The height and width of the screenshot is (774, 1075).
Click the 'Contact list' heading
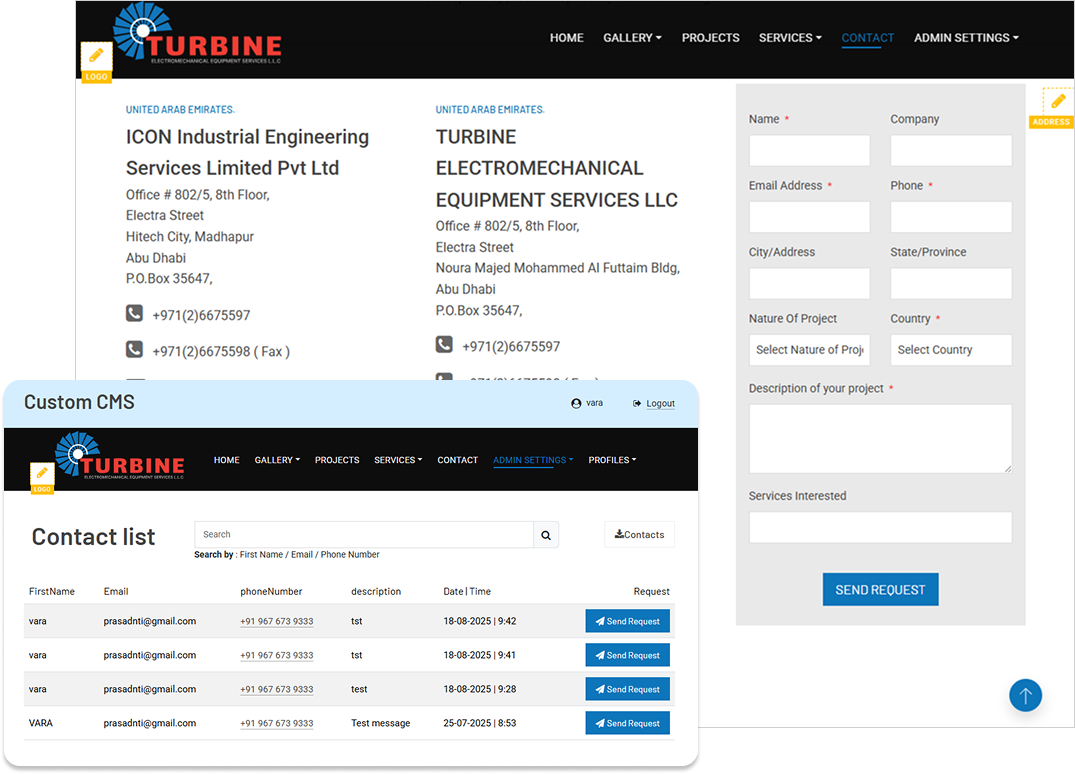click(93, 537)
